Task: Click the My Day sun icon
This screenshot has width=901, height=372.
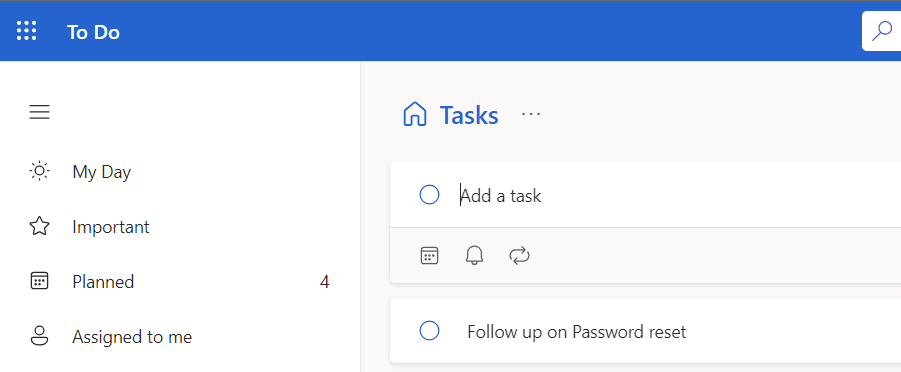Action: (x=39, y=171)
